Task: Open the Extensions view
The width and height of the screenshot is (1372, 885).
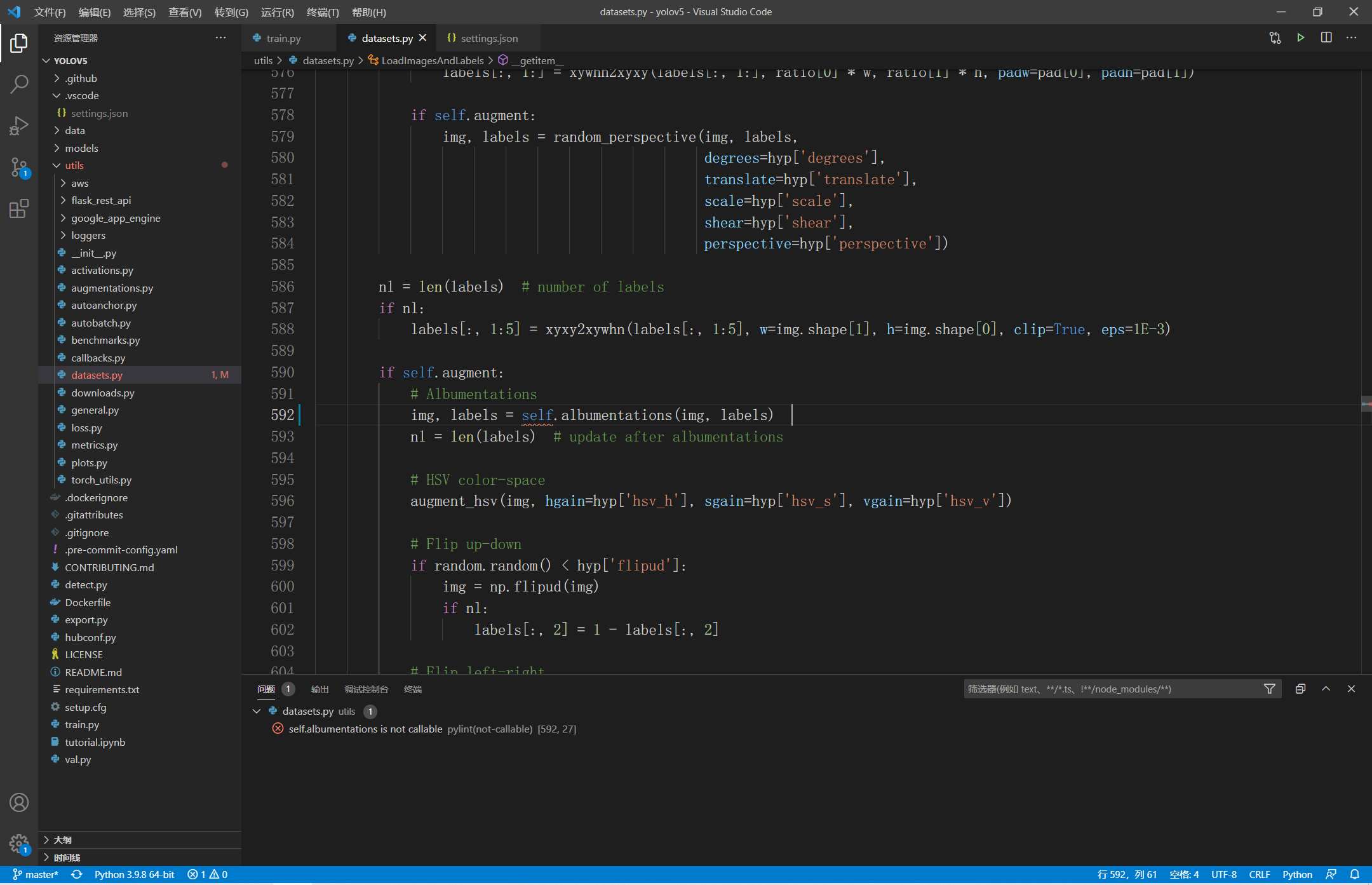Action: (x=19, y=208)
